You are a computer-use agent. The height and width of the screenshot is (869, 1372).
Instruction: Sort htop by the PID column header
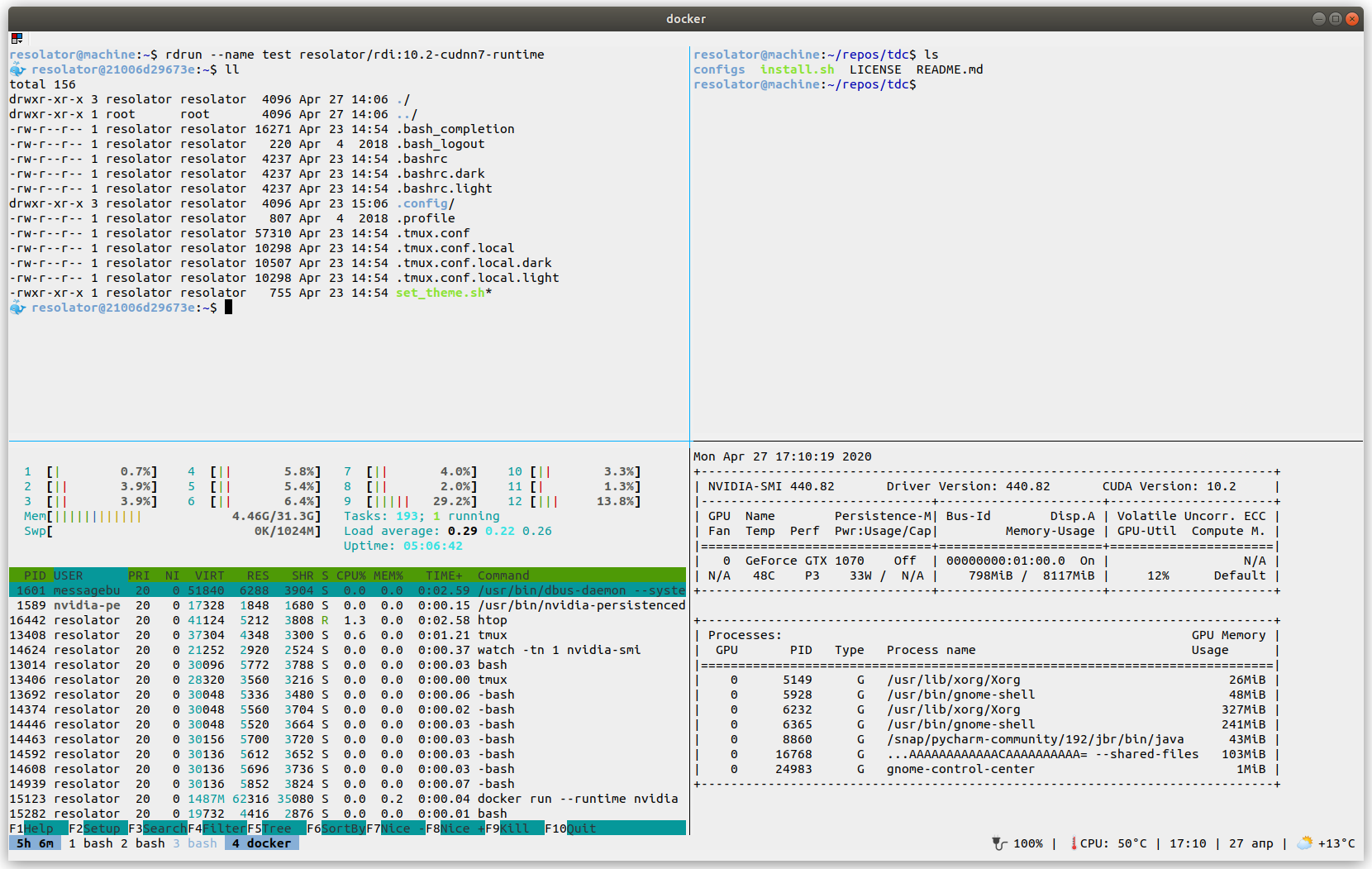(35, 575)
